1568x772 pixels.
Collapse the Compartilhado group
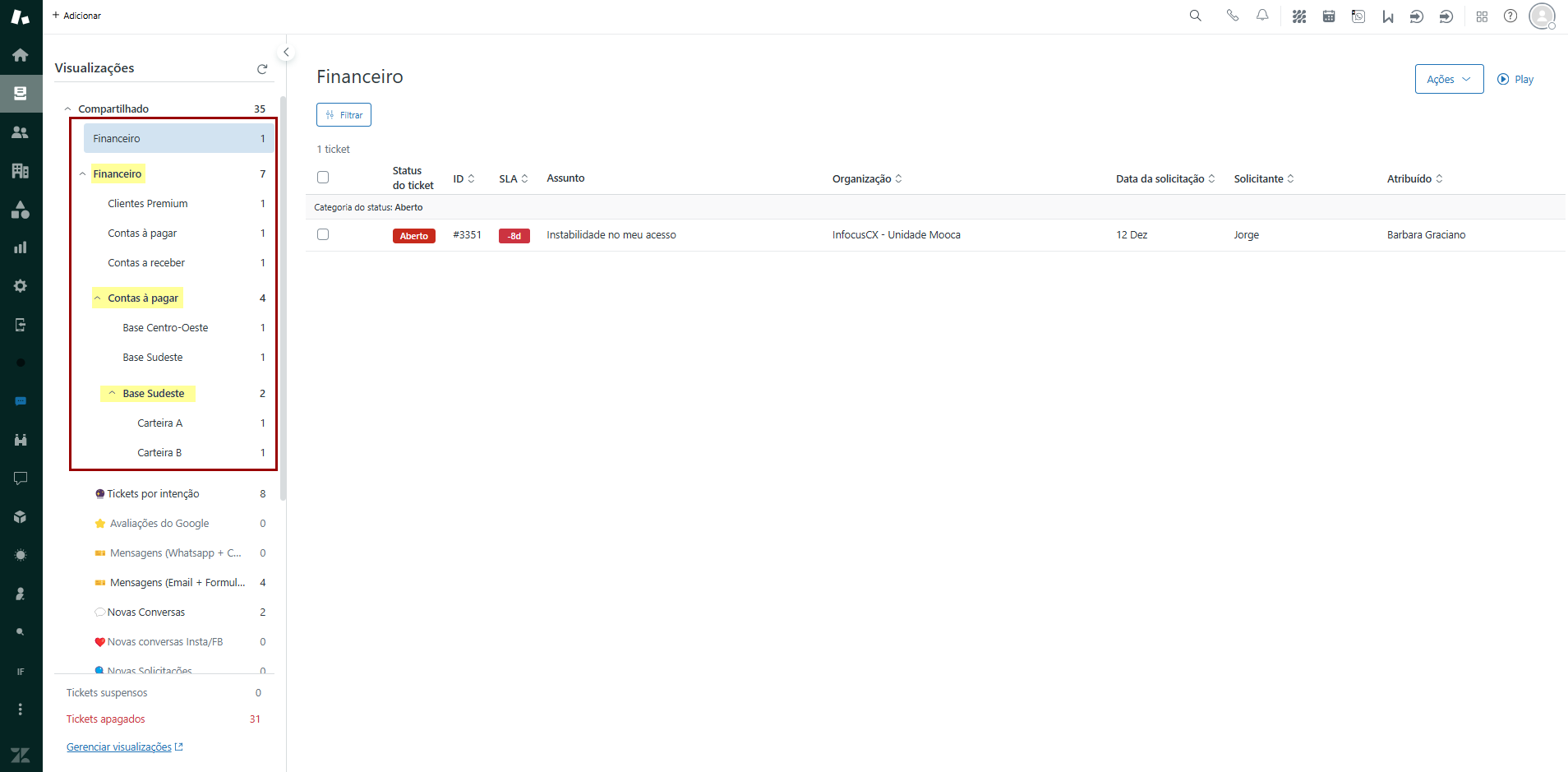click(68, 109)
